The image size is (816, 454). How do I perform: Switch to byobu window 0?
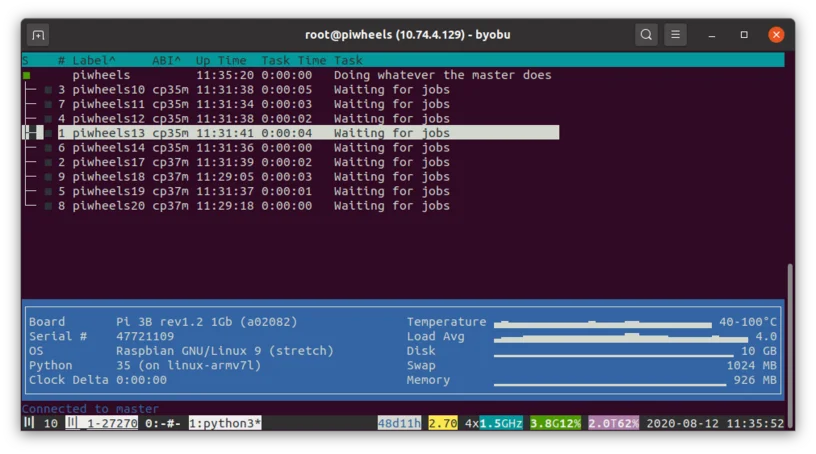[x=162, y=423]
